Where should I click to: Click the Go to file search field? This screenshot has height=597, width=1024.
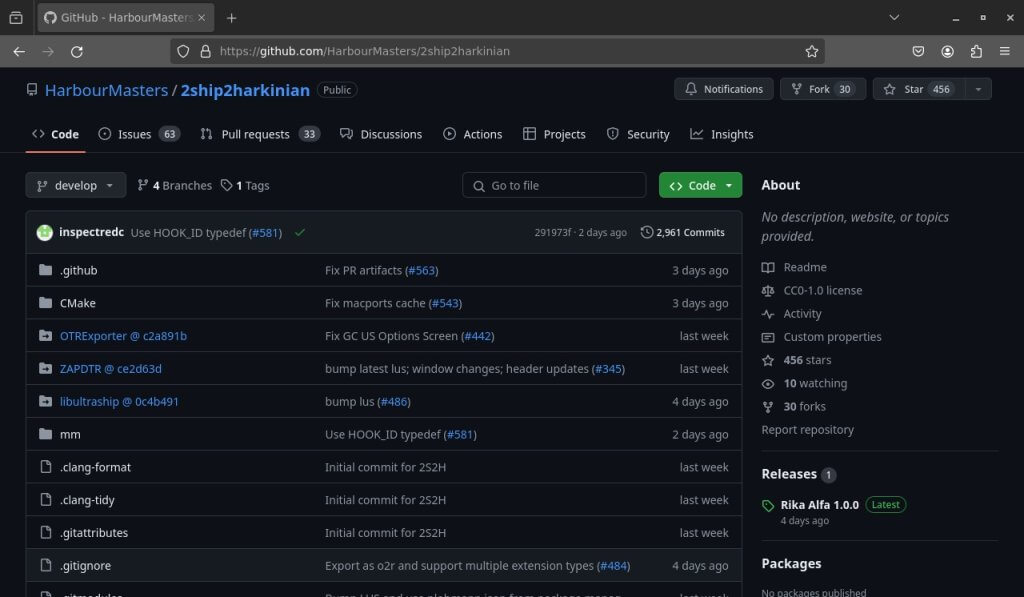[x=554, y=185]
